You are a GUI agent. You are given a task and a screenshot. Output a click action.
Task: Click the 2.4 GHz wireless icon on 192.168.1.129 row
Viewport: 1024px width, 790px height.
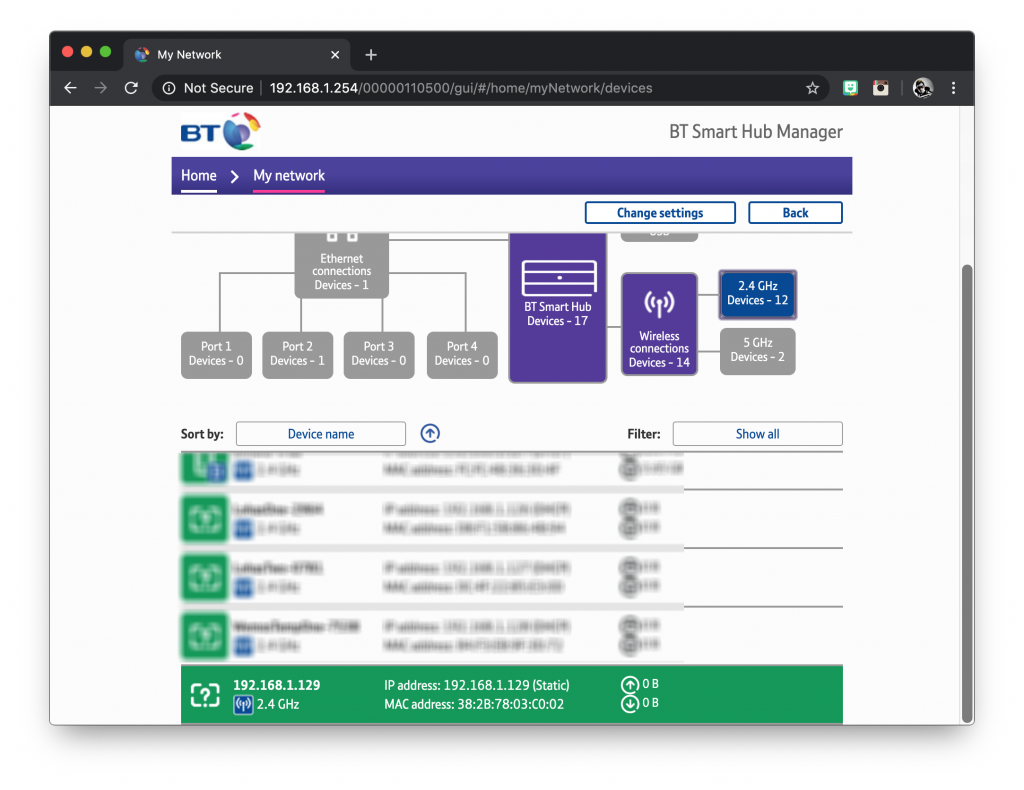coord(243,704)
